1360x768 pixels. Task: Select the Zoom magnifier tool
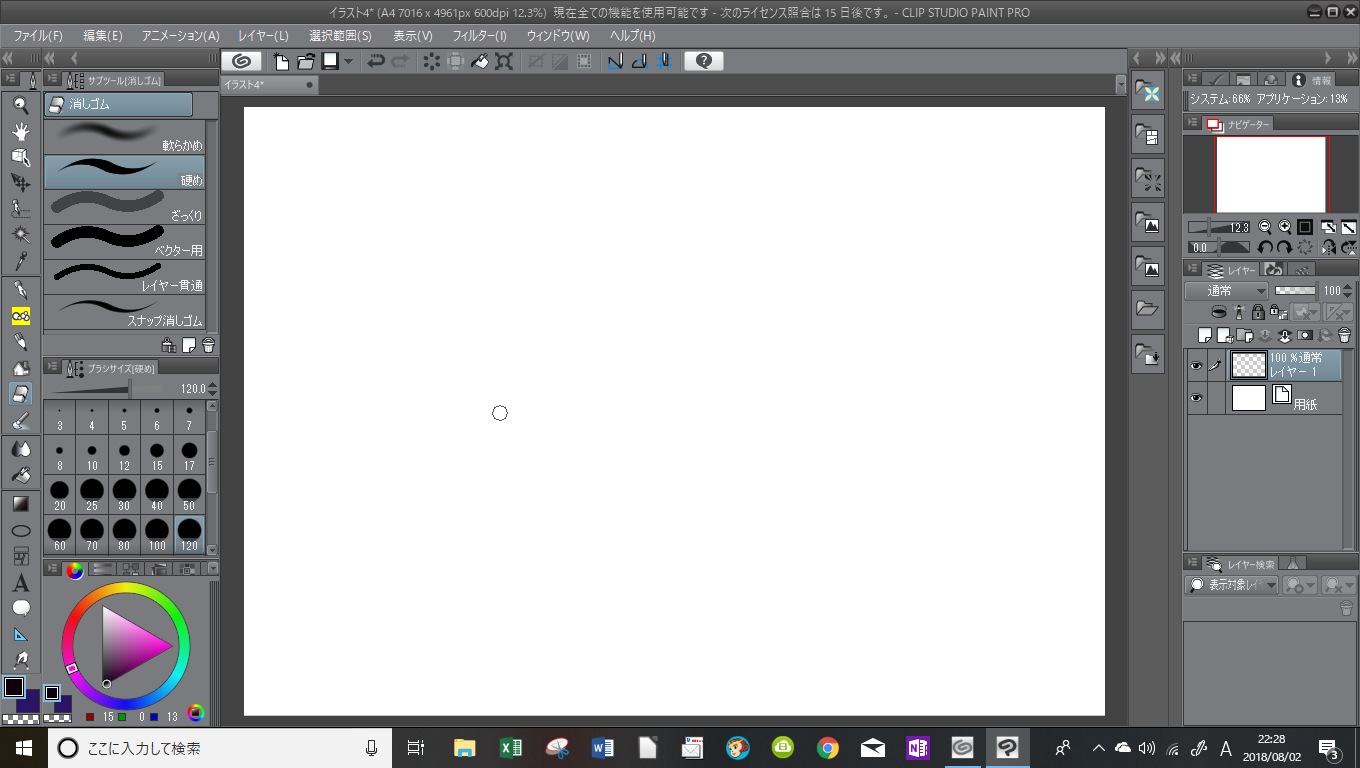20,104
